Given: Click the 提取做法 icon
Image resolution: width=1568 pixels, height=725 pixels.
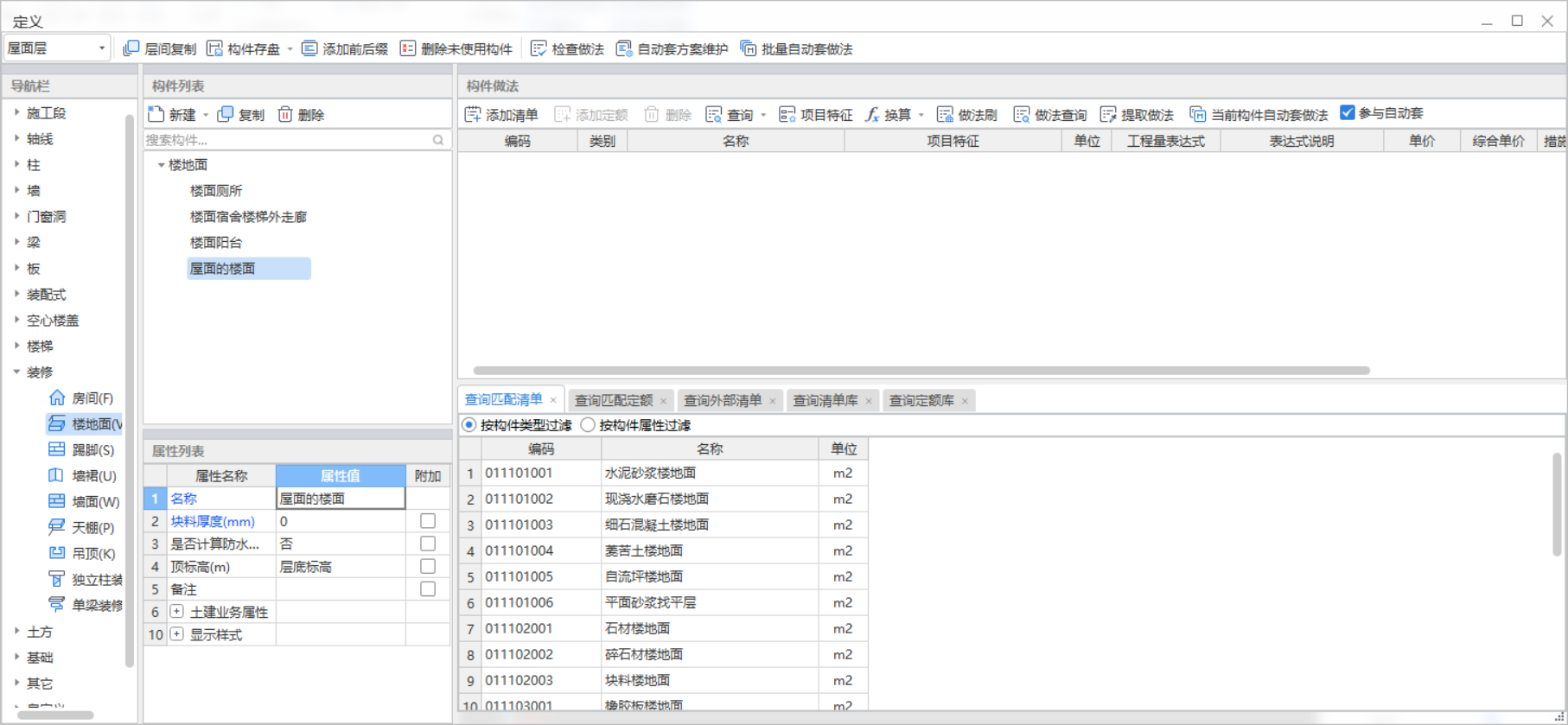Looking at the screenshot, I should 1108,114.
